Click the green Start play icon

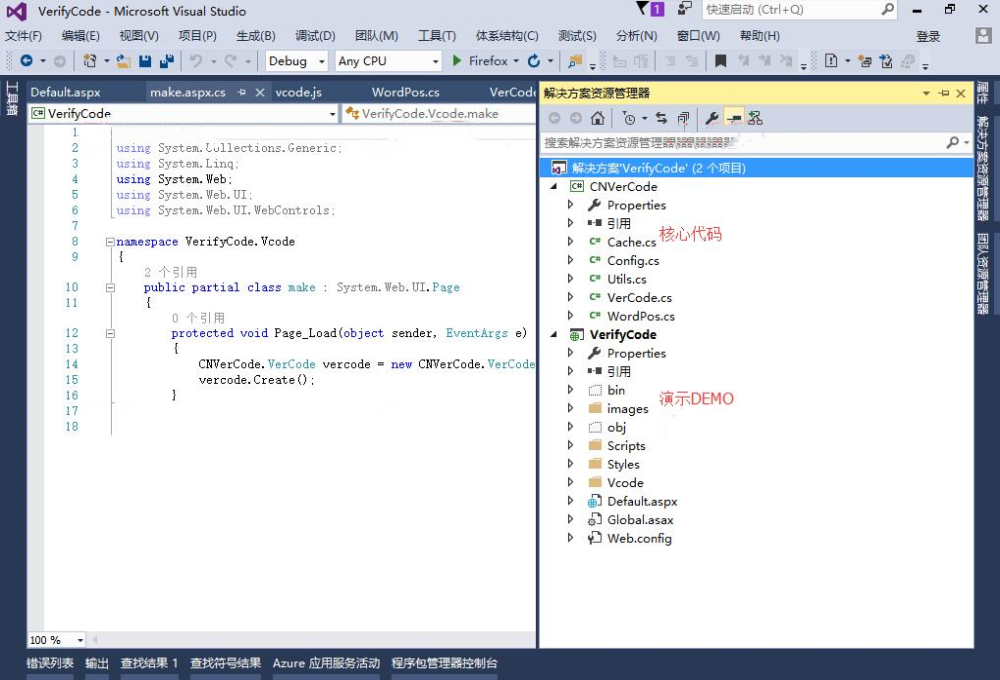click(x=457, y=61)
